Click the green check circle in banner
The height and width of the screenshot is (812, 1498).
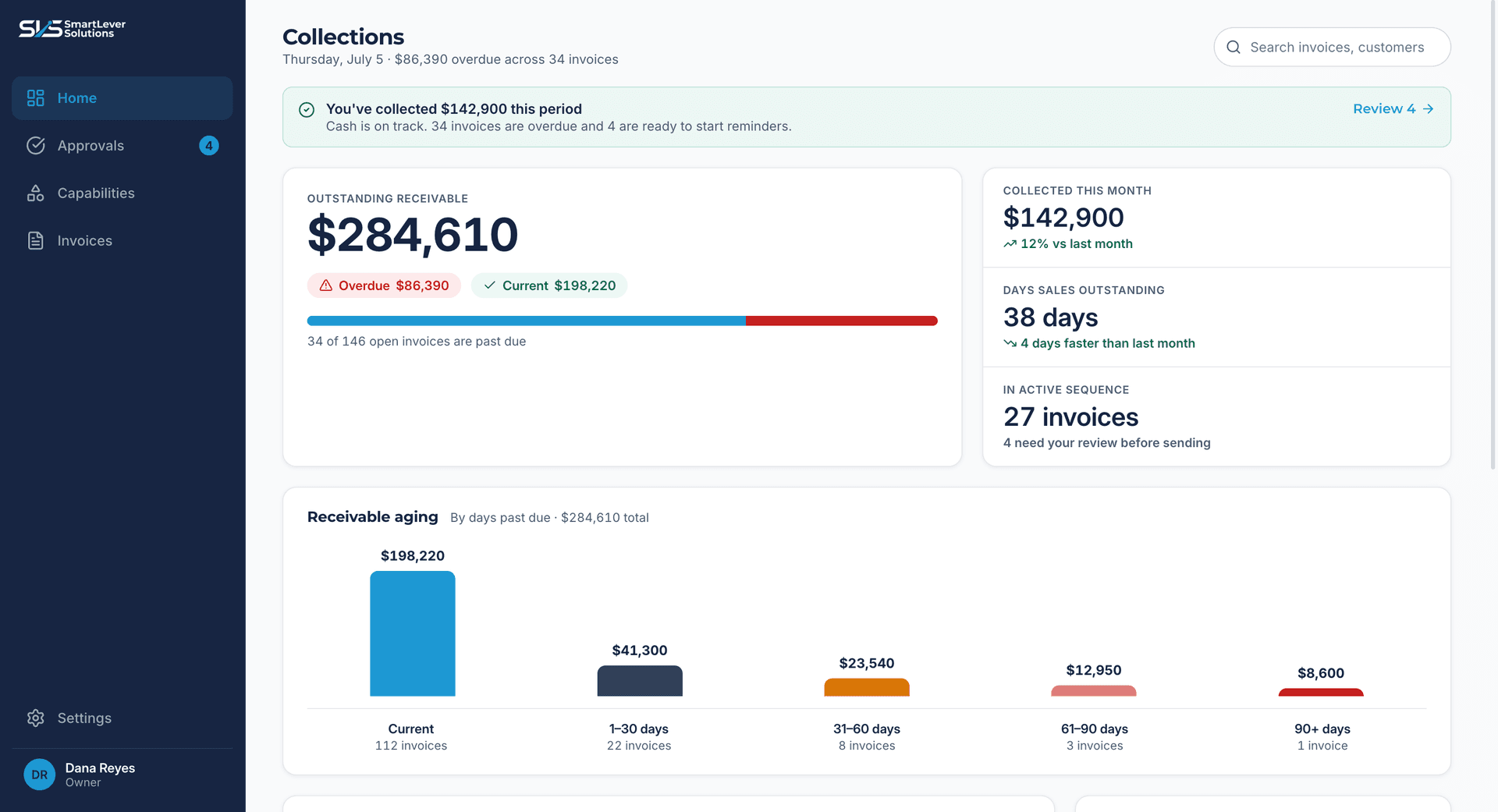[307, 110]
